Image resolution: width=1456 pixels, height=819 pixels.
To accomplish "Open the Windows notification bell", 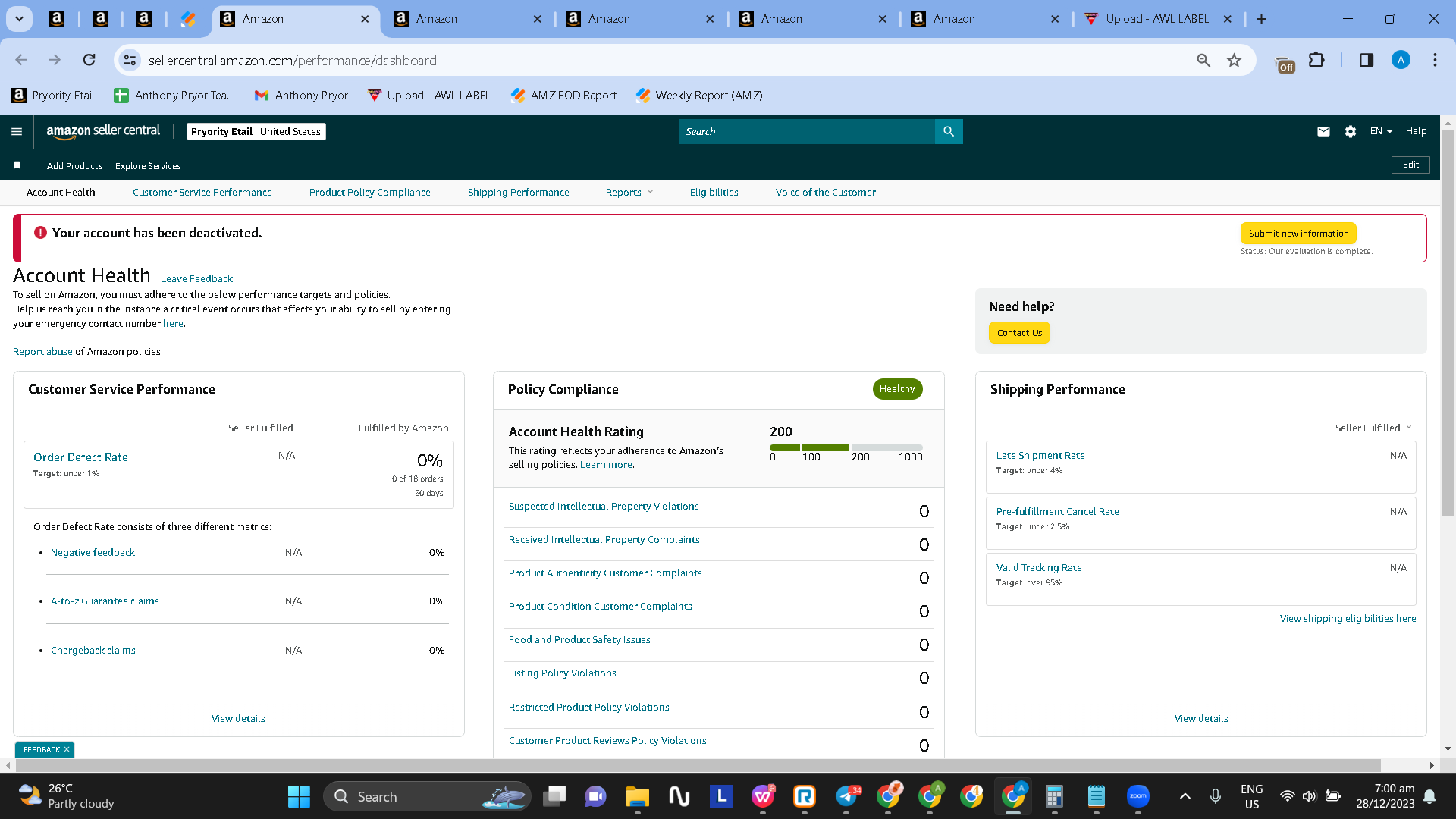I will [x=1429, y=796].
